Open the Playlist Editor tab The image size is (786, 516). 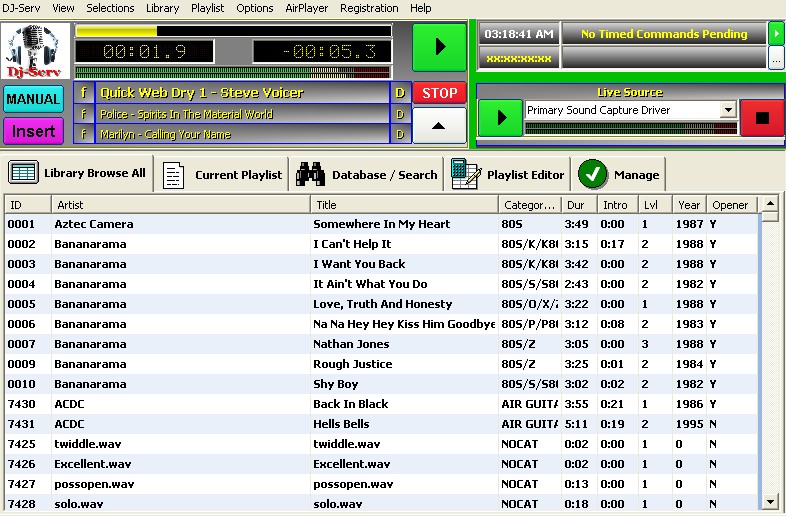click(x=507, y=175)
